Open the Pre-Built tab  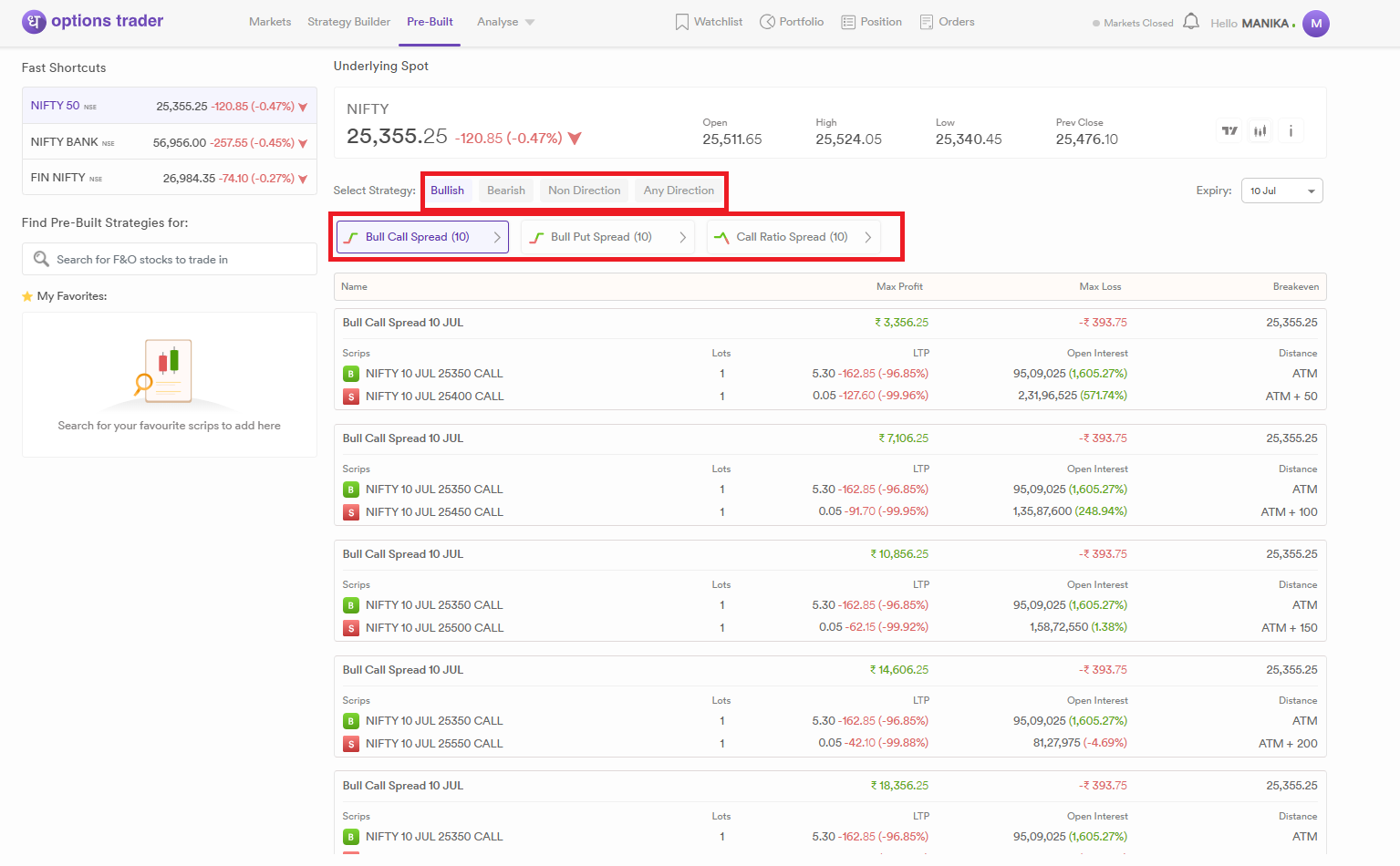430,22
